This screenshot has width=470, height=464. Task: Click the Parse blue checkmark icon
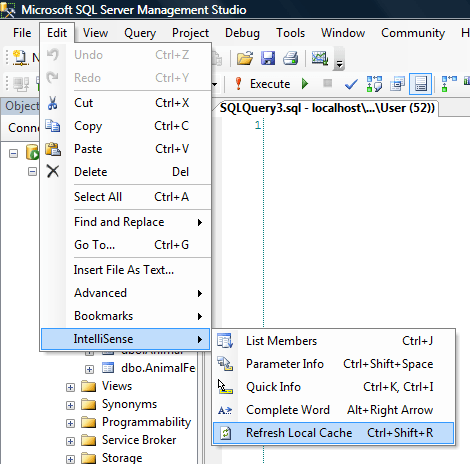[x=351, y=84]
